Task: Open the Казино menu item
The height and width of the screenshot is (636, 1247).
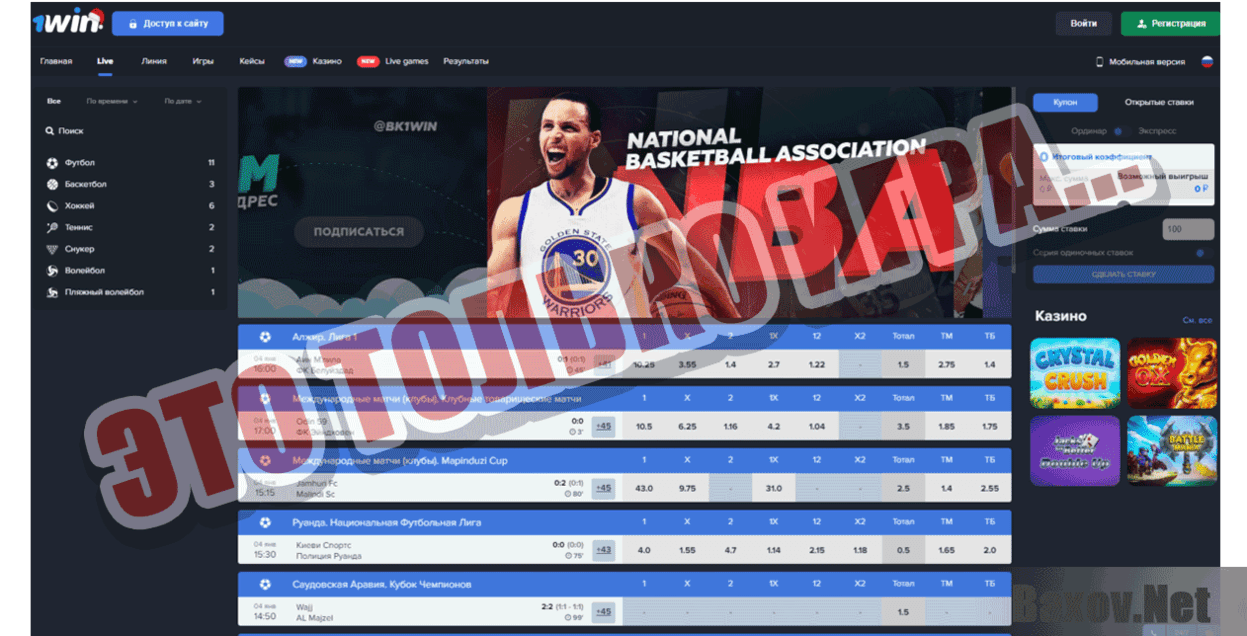Action: click(326, 62)
